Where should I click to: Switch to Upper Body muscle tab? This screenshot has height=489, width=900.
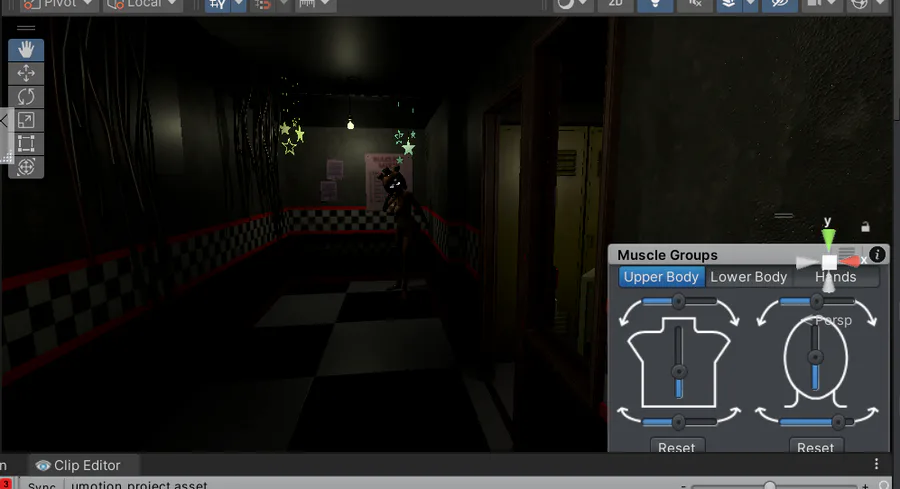(x=661, y=277)
